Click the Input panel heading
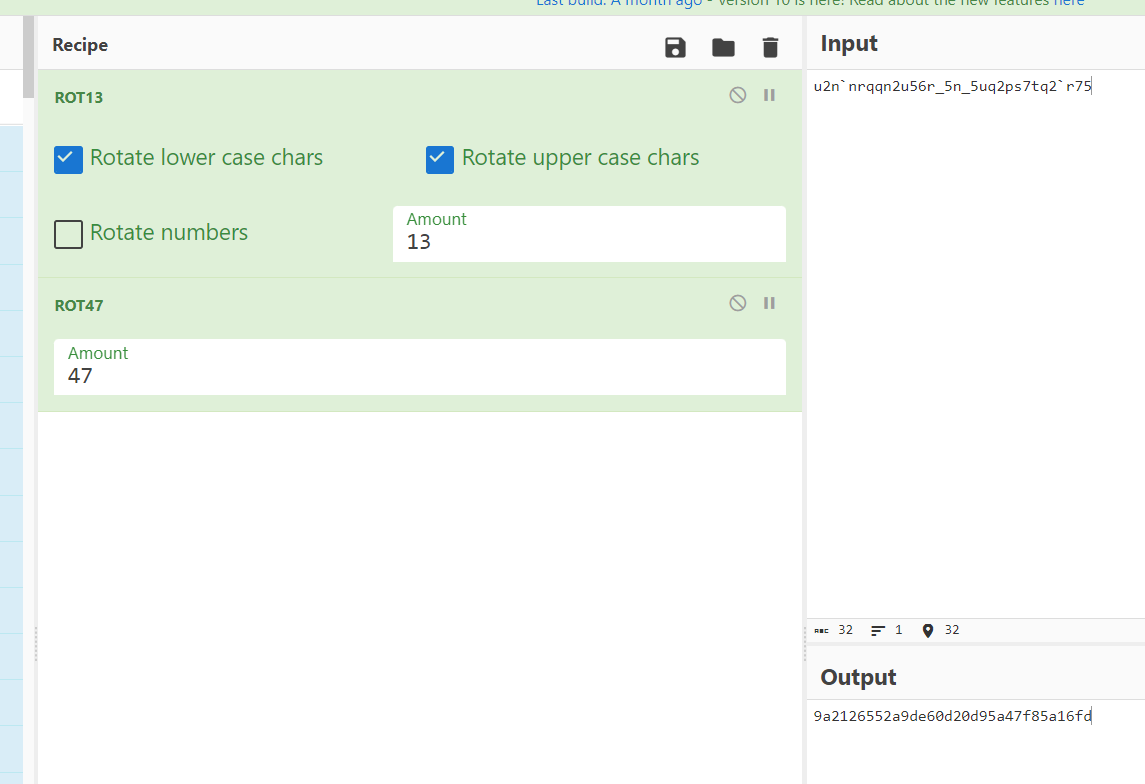Image resolution: width=1145 pixels, height=784 pixels. coord(849,43)
